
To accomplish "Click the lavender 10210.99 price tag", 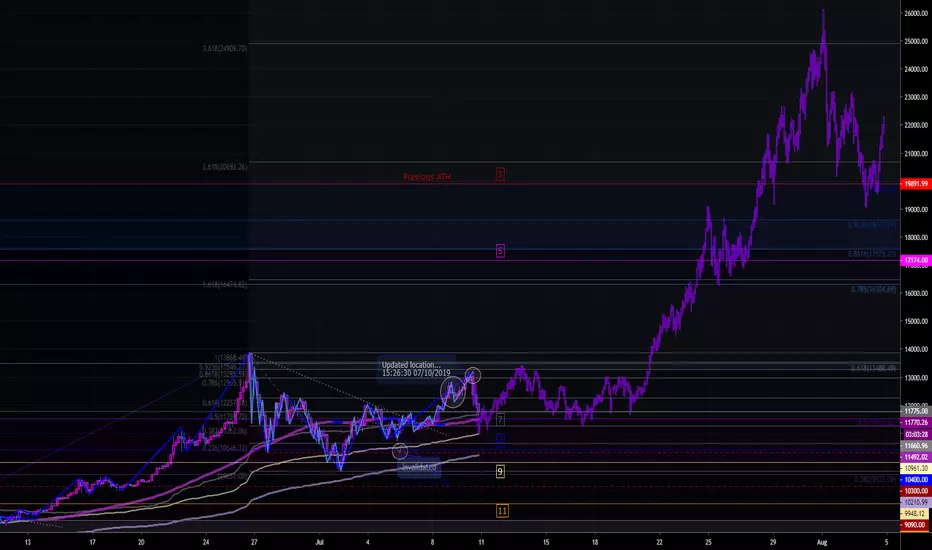I will (x=915, y=502).
